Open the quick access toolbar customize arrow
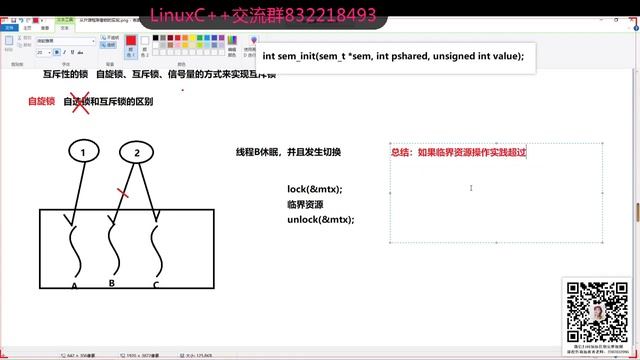Screen dimensions: 640x360 click(x=42, y=20)
